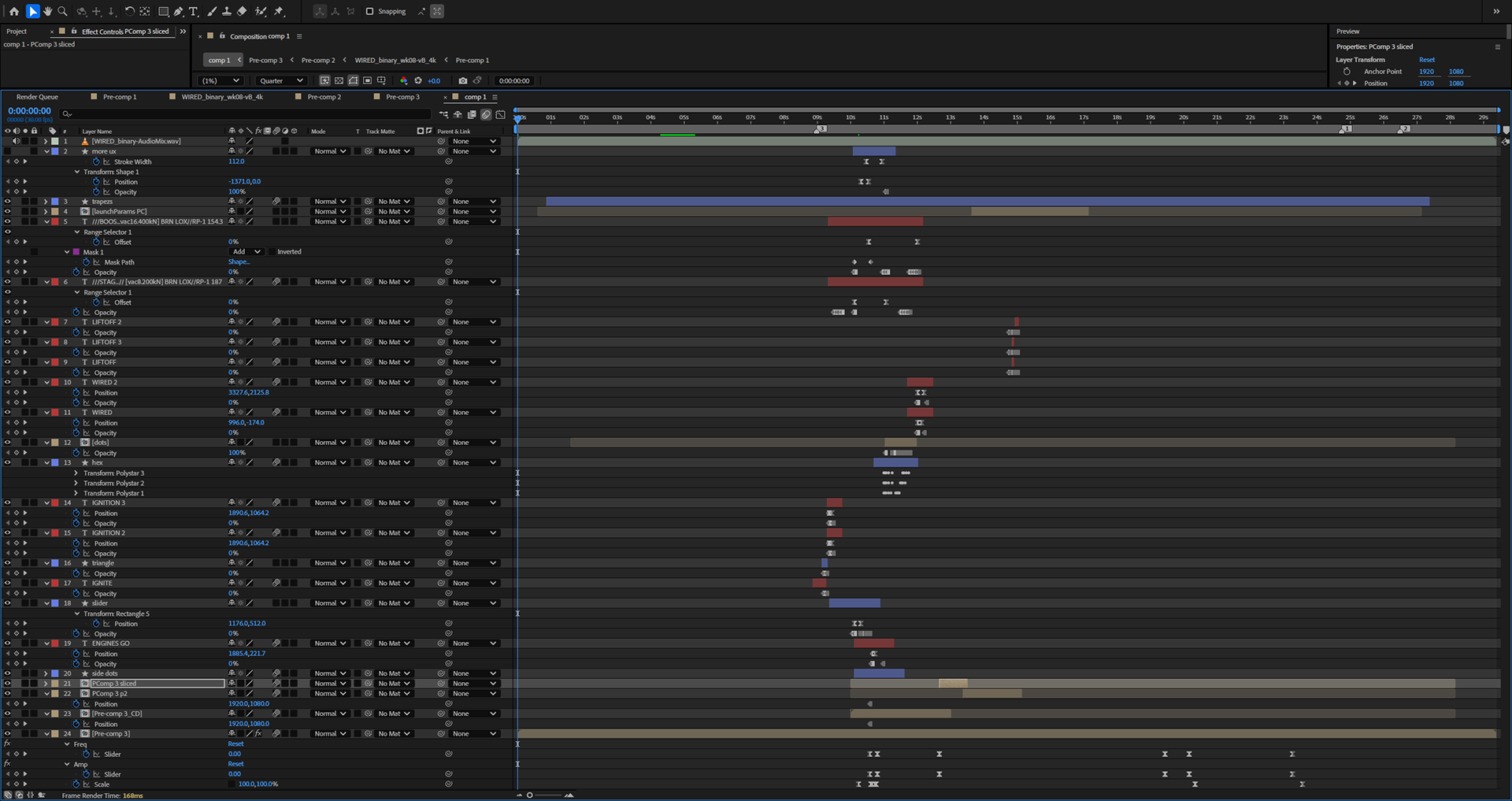Go to the Home screen icon
Screen dimensions: 1512x801
13,11
